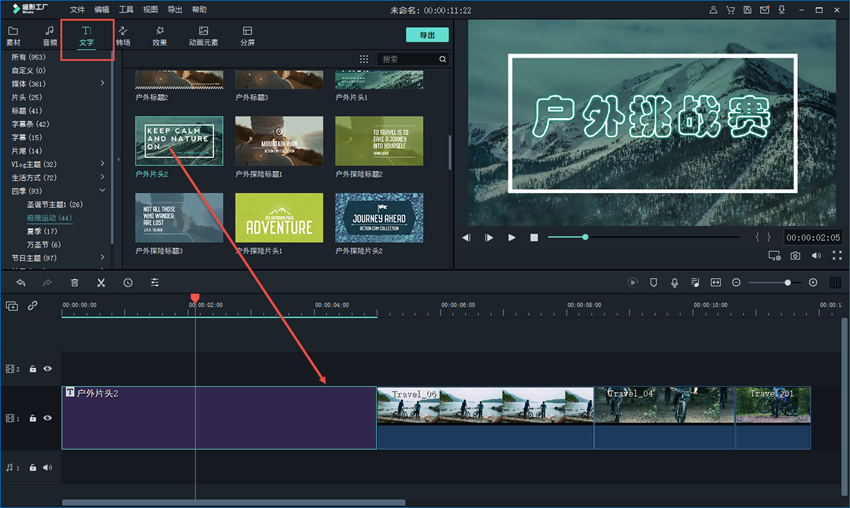The height and width of the screenshot is (508, 850).
Task: Step back one frame in preview
Action: (466, 237)
